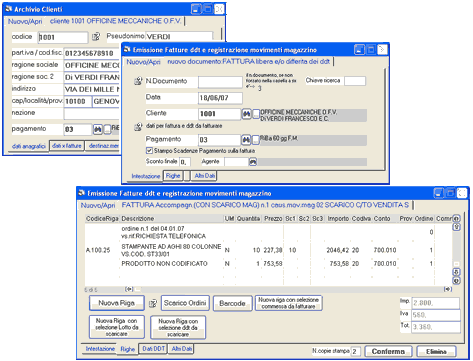Click title bar icon of the FATTURA libera window
473x361 pixels.
tap(127, 50)
